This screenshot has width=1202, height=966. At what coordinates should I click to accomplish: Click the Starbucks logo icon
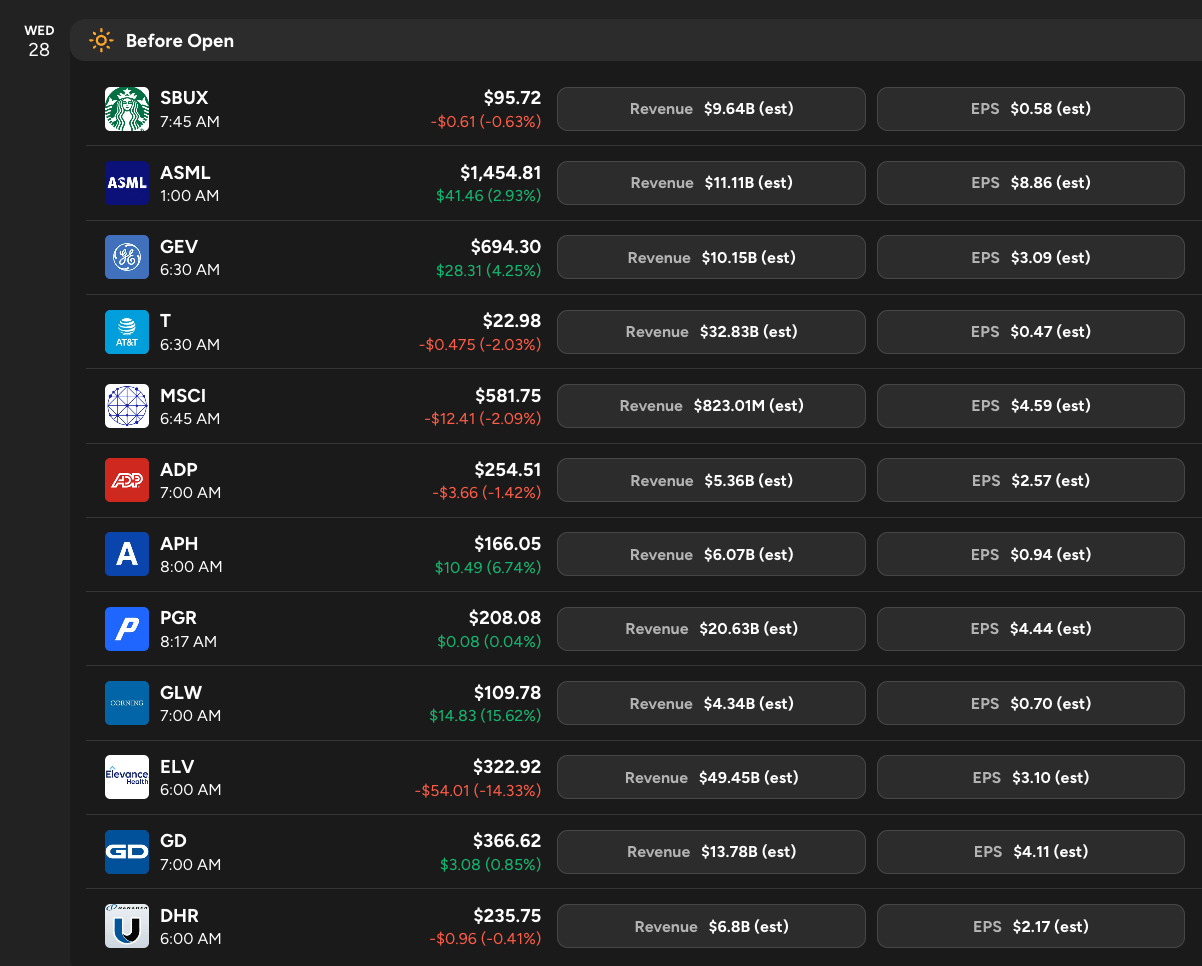(127, 109)
